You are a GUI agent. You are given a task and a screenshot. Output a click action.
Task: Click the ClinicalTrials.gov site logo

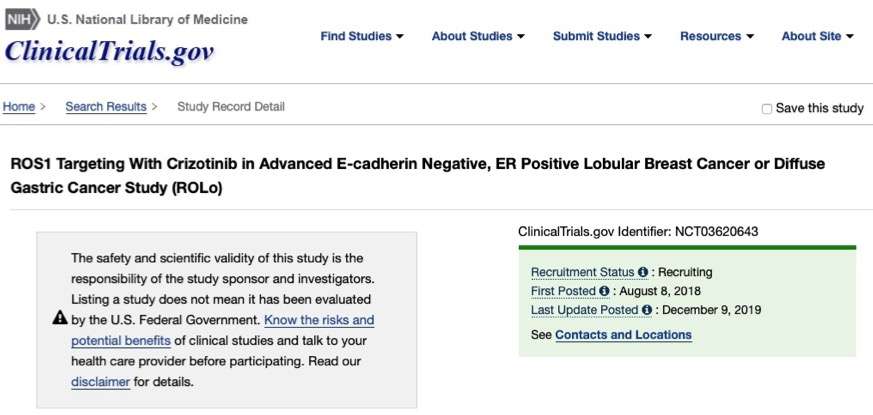109,52
